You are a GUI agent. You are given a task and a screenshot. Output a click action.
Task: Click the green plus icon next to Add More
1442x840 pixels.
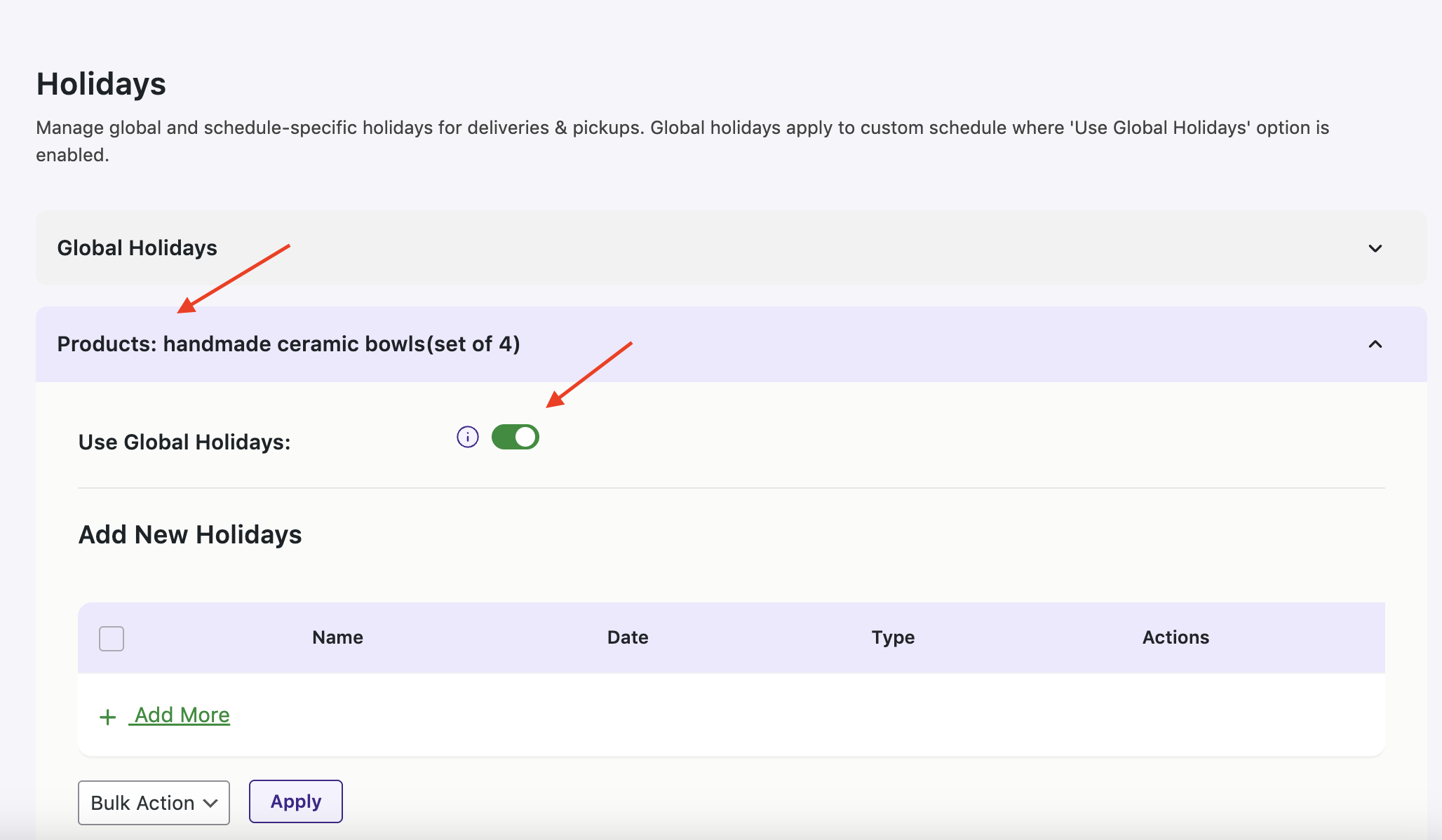(x=107, y=717)
